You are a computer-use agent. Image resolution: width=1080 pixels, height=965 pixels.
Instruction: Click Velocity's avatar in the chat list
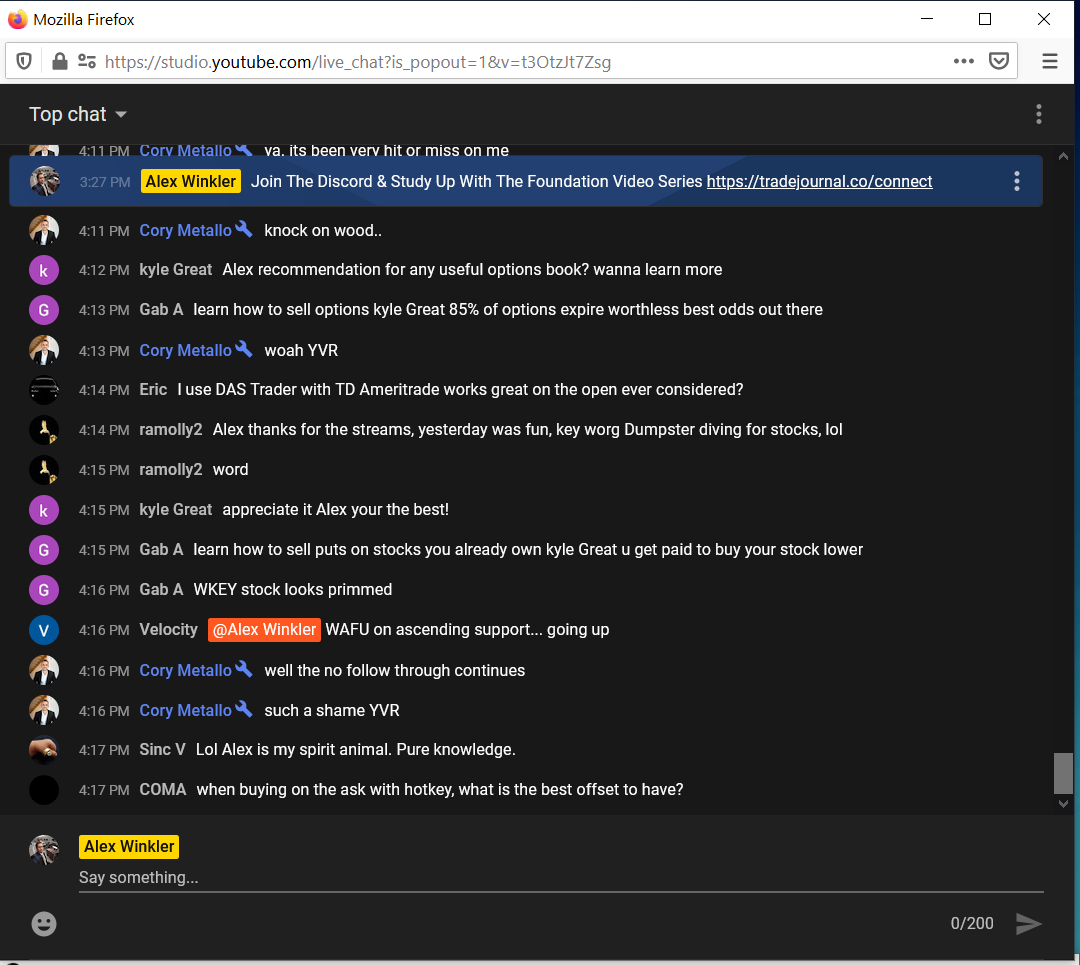coord(44,630)
